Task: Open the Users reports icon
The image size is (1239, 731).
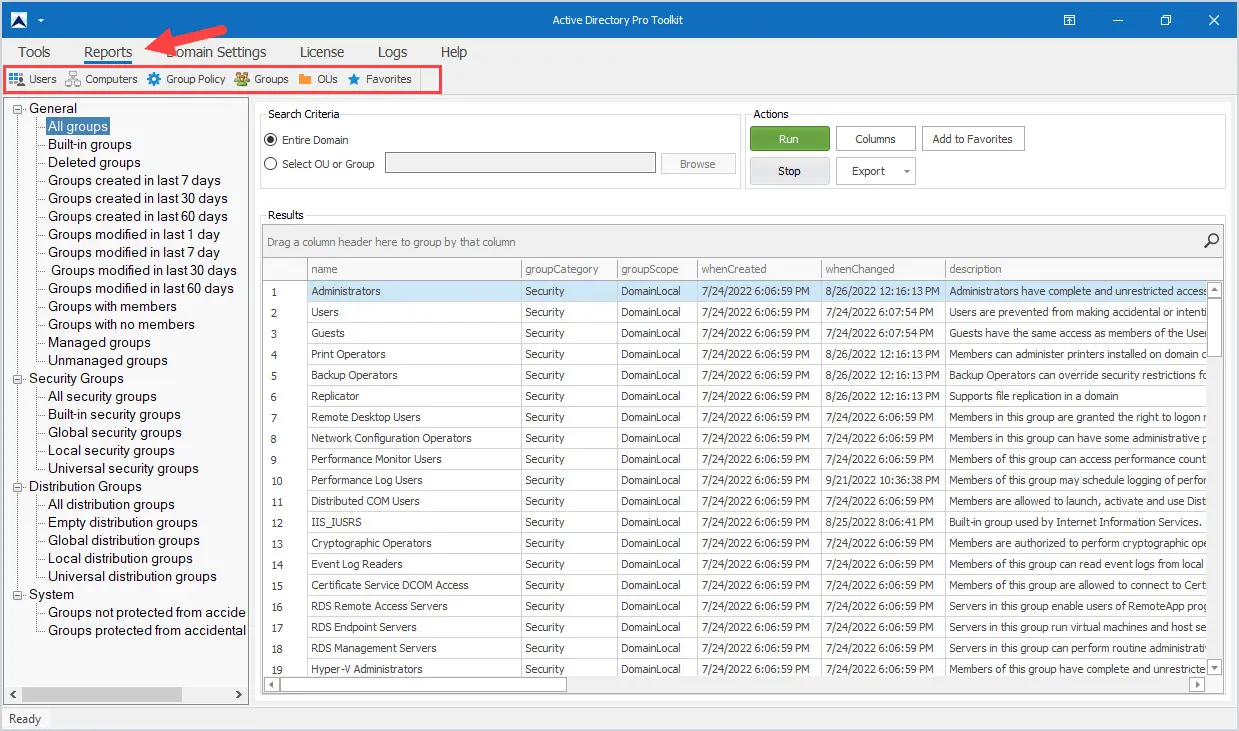Action: click(16, 79)
